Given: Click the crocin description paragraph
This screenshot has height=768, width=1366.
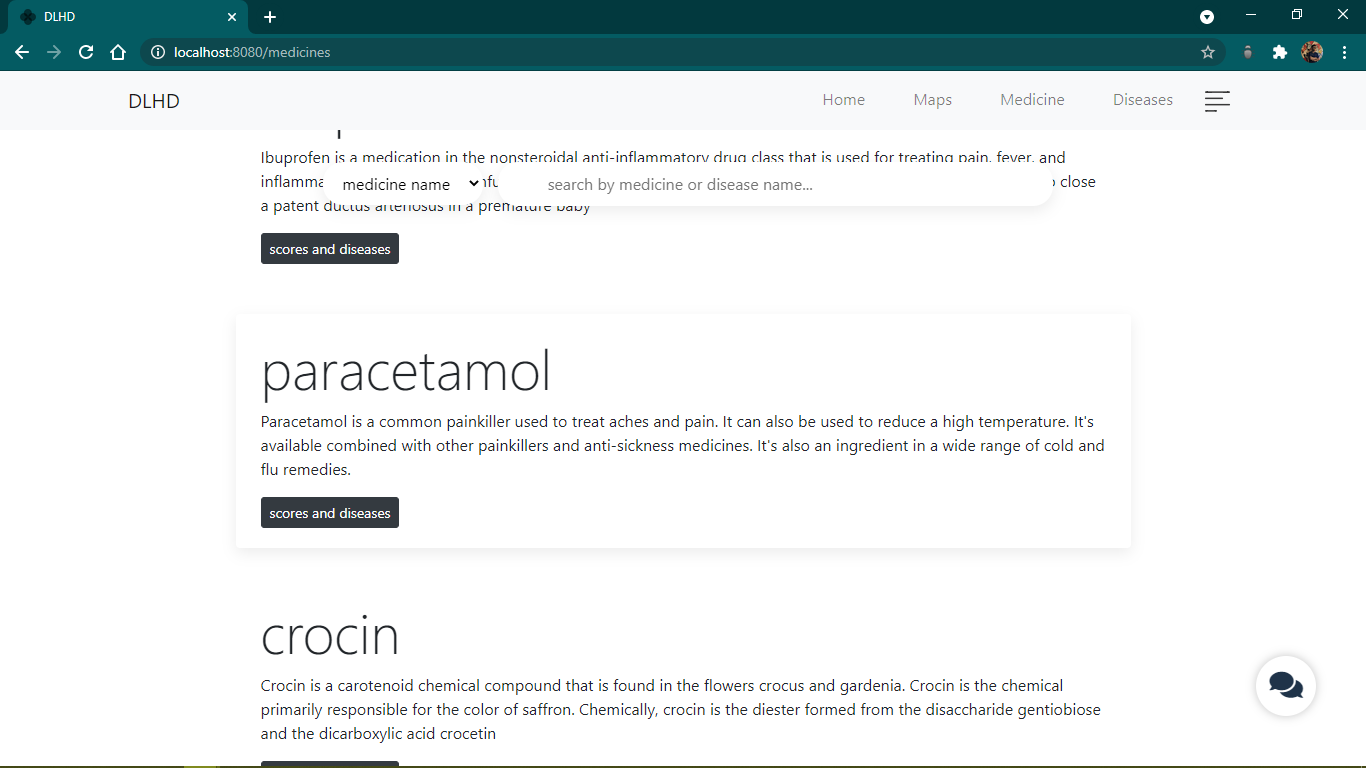Looking at the screenshot, I should point(683,710).
